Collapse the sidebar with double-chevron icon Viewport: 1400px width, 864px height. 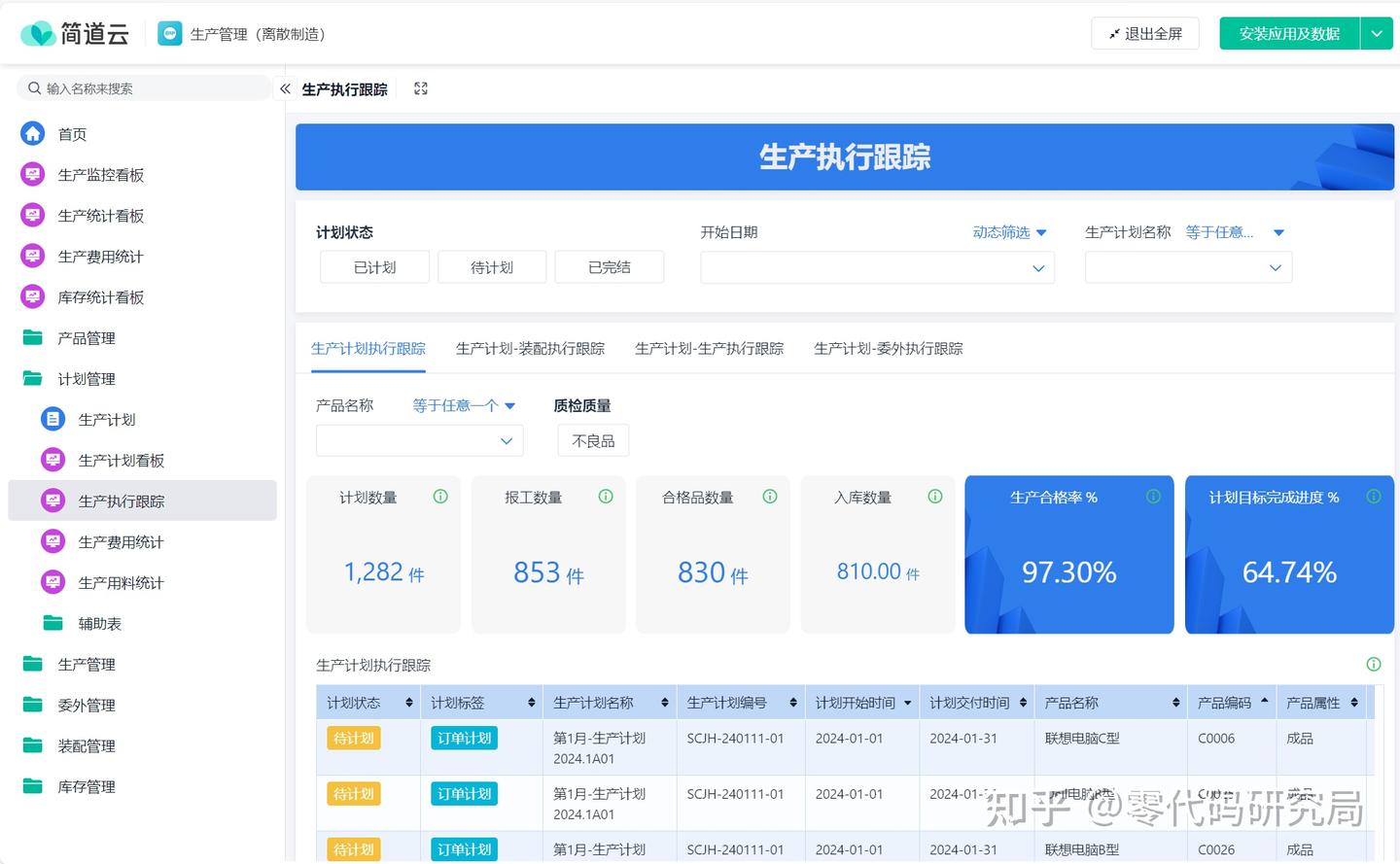pyautogui.click(x=285, y=89)
